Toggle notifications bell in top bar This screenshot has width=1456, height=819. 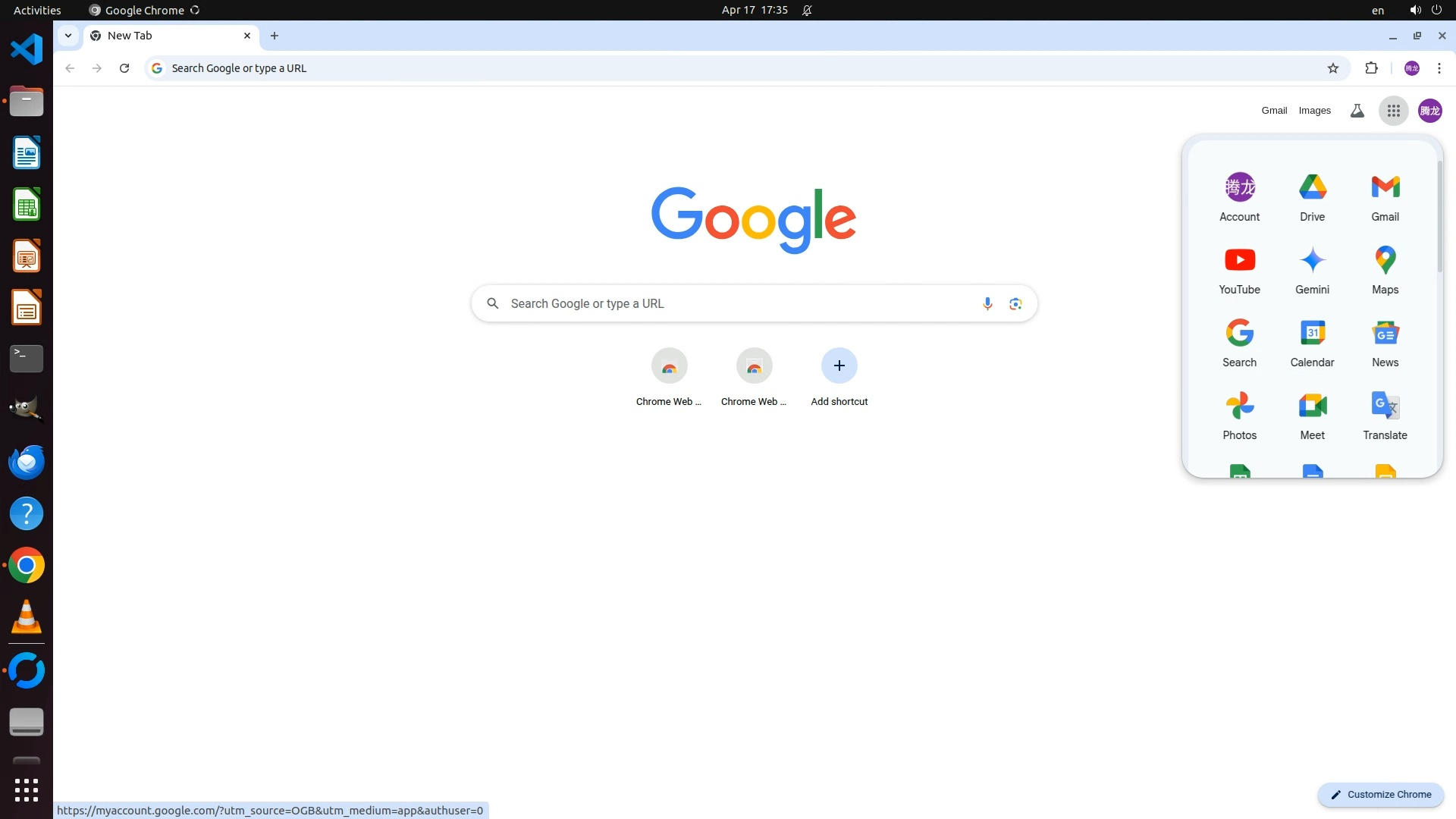(x=807, y=10)
